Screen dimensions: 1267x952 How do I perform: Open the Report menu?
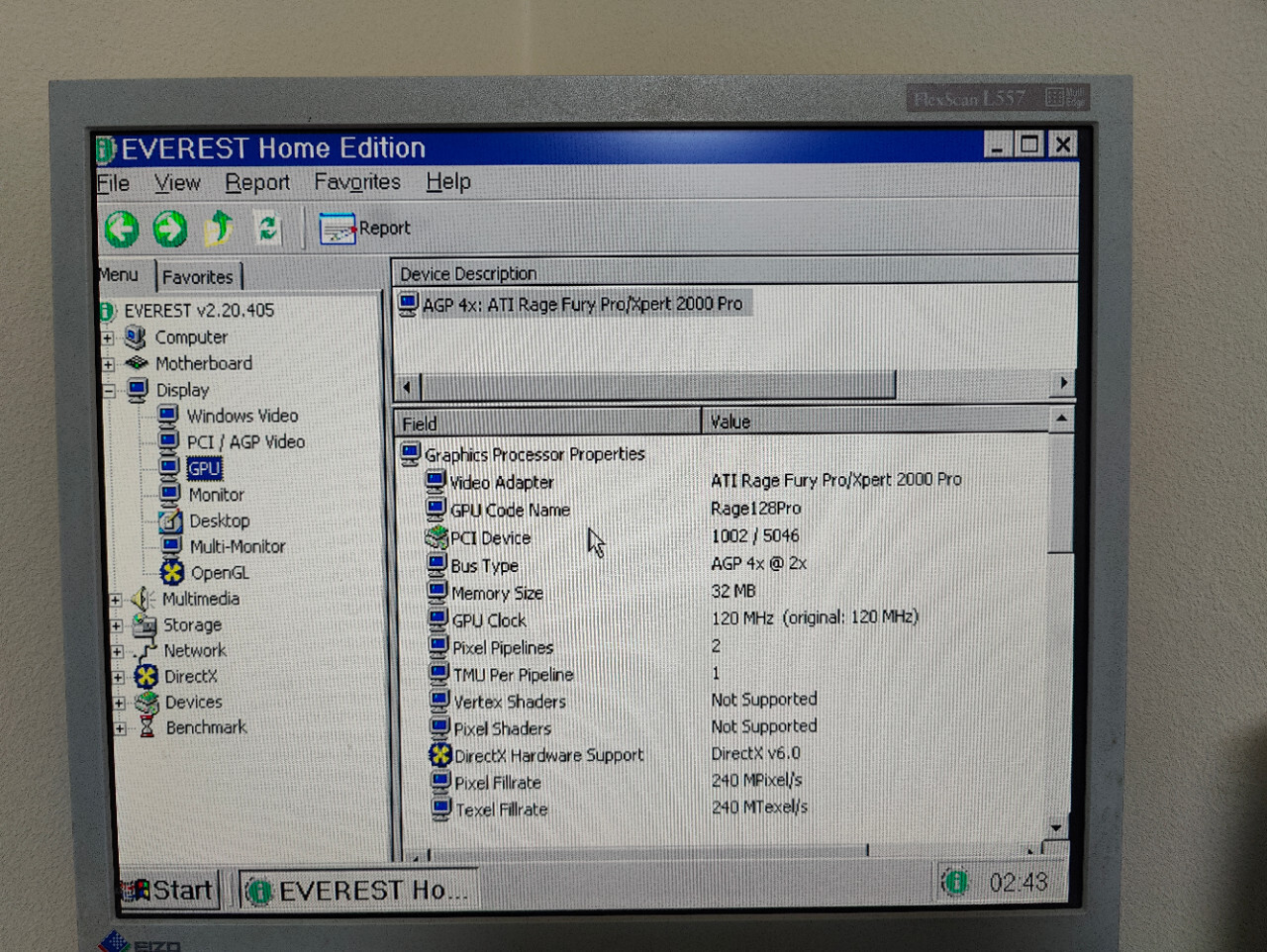[257, 183]
